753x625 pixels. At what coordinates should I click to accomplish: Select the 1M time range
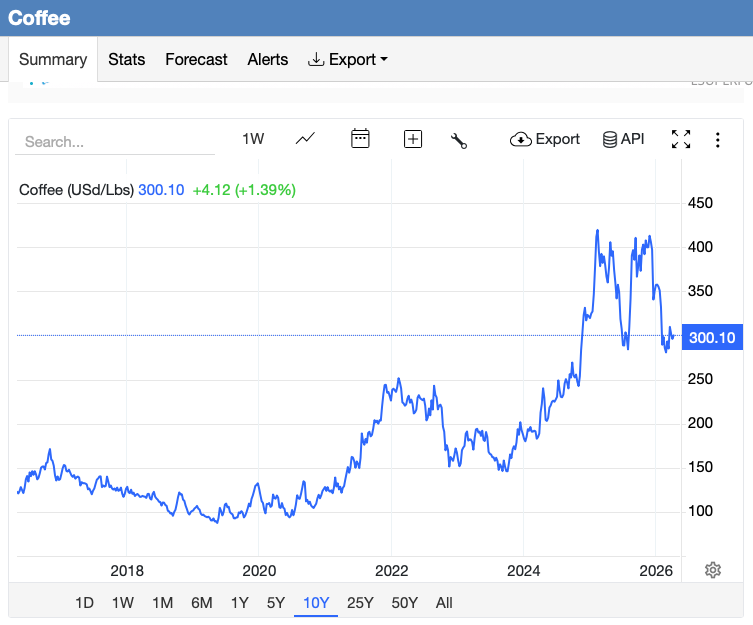[x=162, y=602]
